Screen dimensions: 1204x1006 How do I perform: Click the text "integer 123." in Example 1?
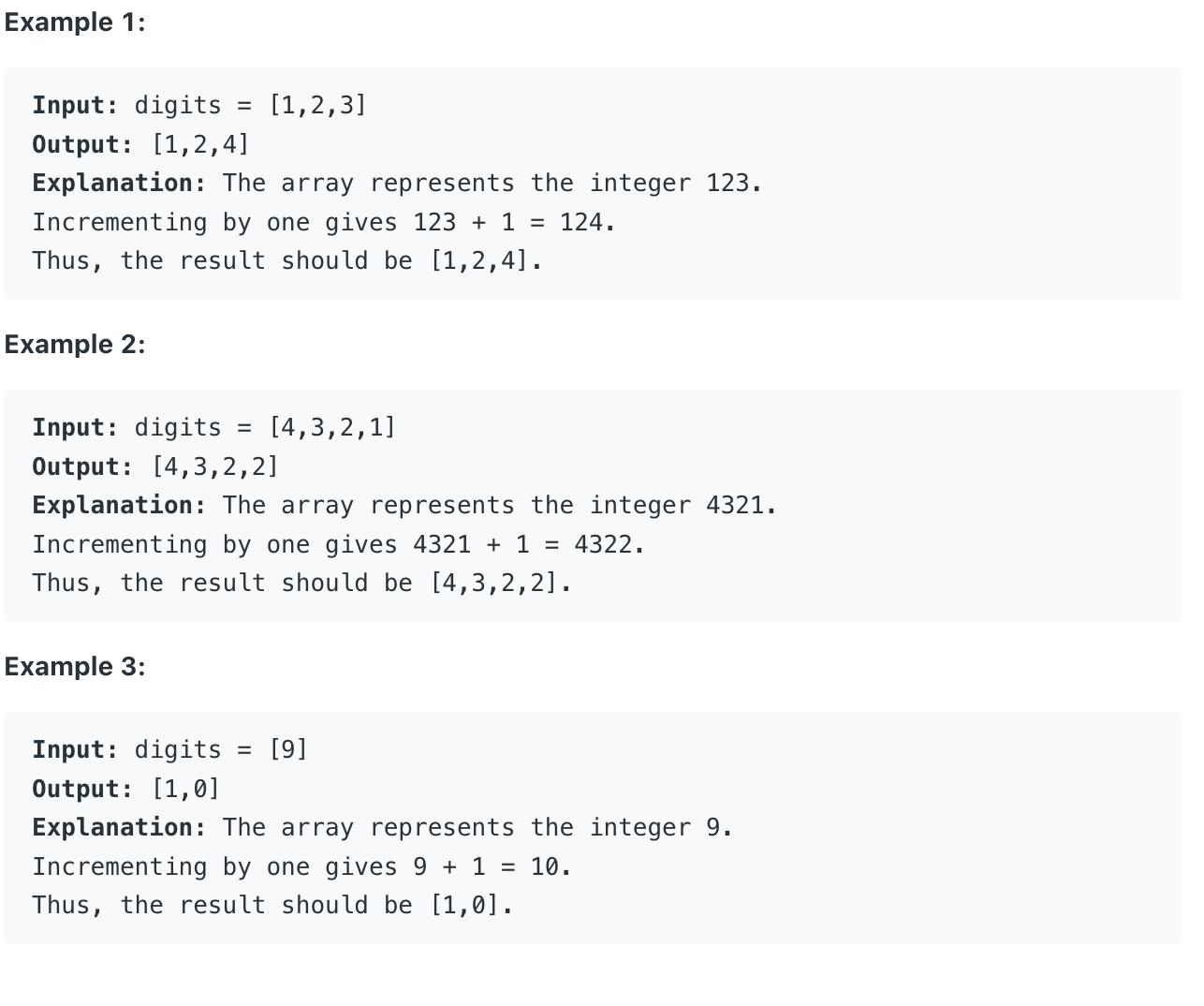pyautogui.click(x=676, y=183)
